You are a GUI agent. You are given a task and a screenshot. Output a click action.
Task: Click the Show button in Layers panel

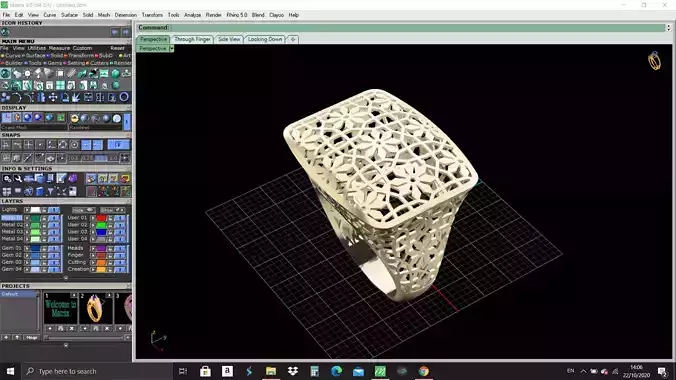point(112,210)
